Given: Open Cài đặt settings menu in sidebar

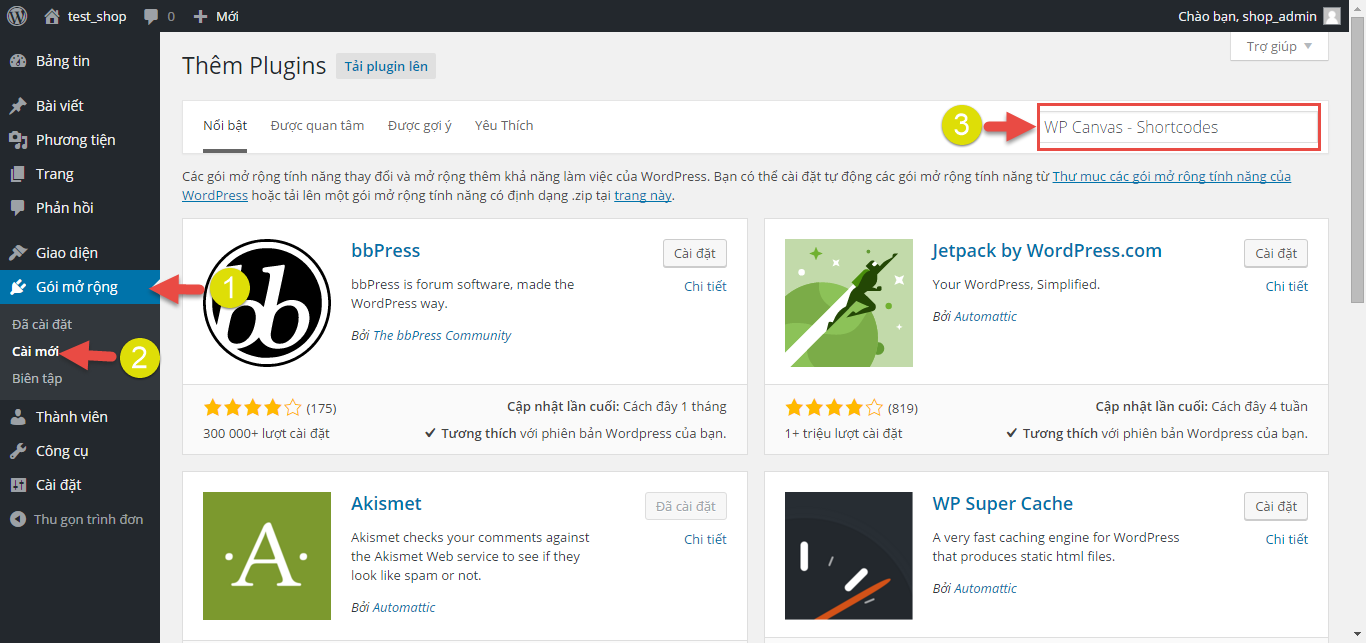Looking at the screenshot, I should [x=80, y=484].
